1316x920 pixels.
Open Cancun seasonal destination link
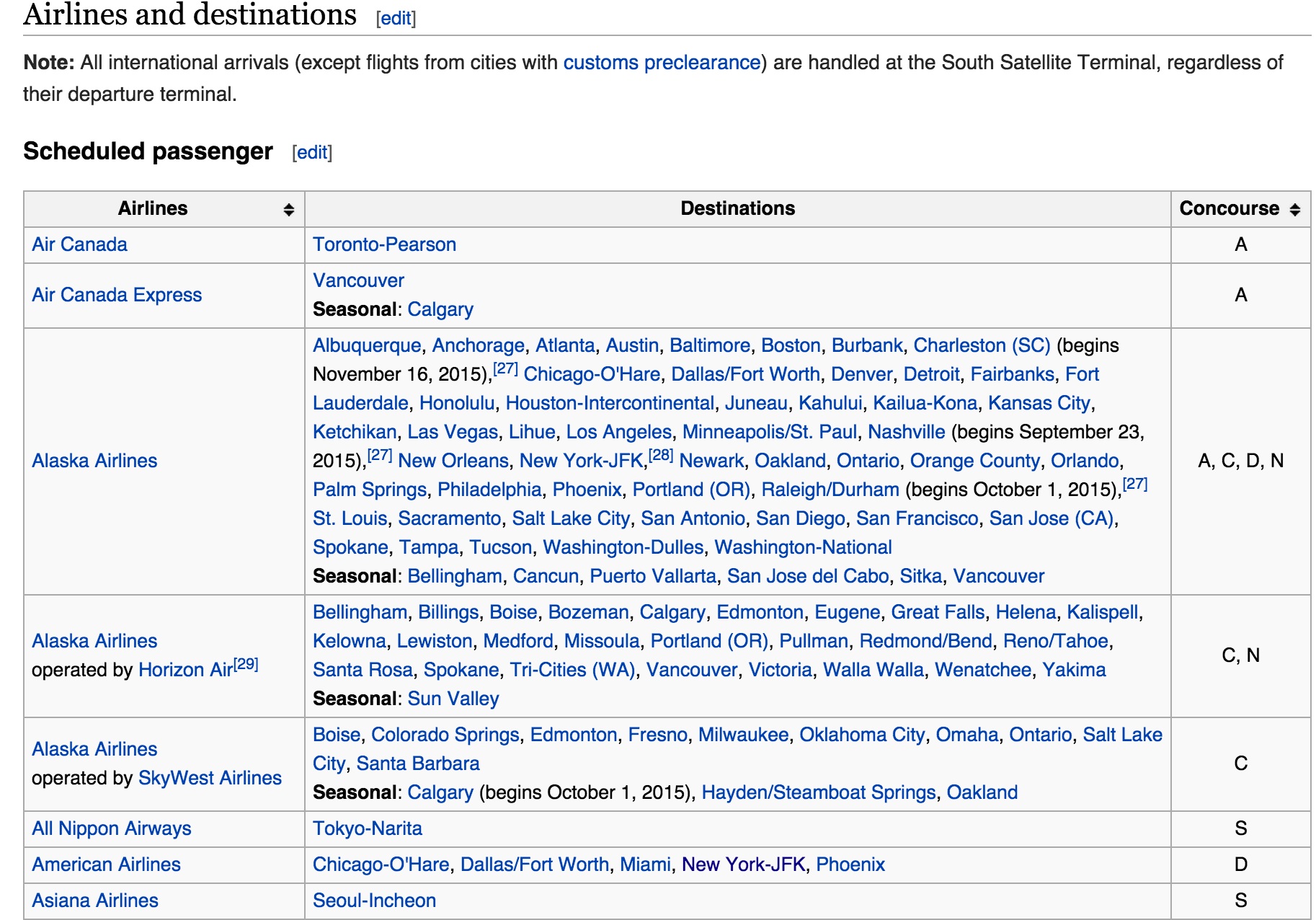pyautogui.click(x=546, y=576)
